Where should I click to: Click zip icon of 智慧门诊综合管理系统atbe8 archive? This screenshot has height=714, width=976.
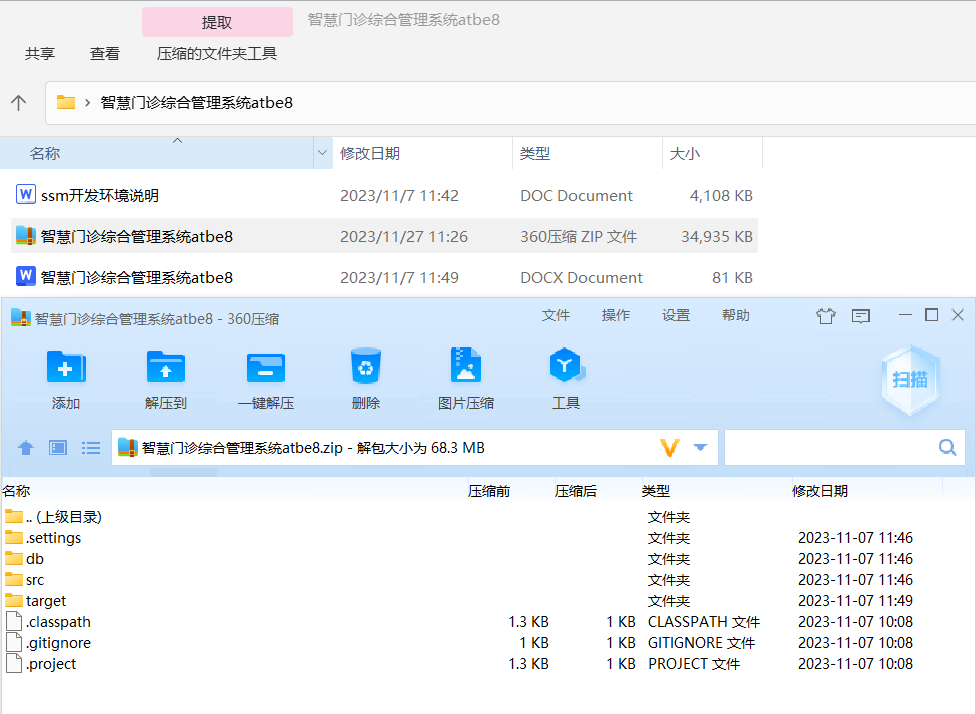click(x=26, y=236)
